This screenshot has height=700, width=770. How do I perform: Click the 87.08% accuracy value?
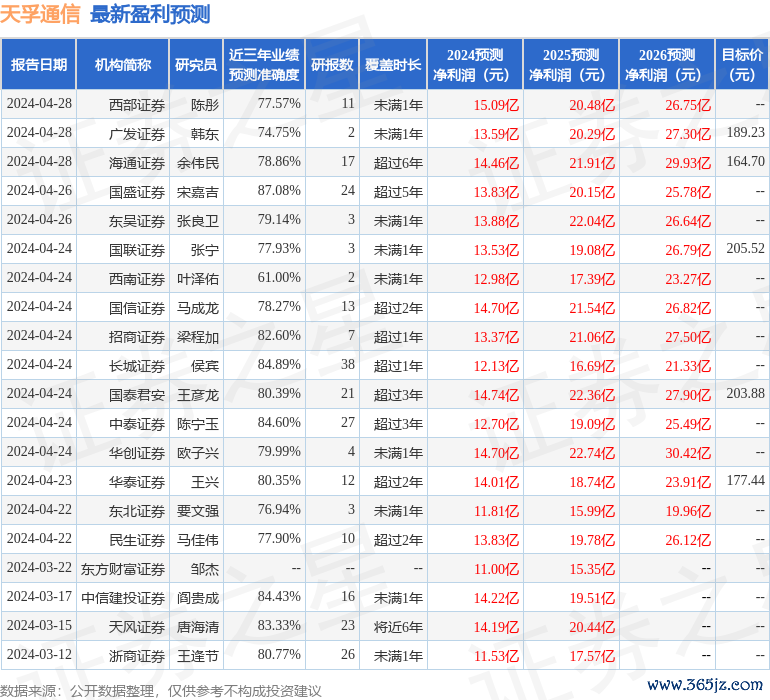pyautogui.click(x=279, y=190)
